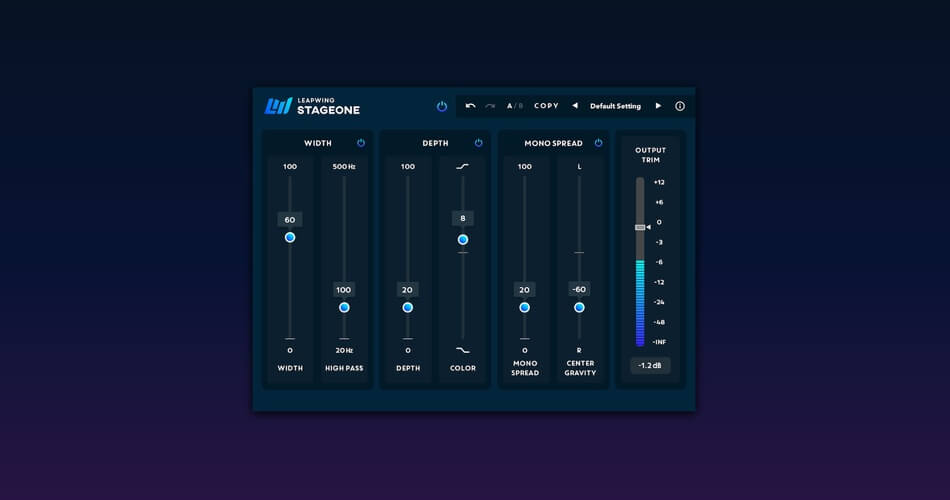This screenshot has width=950, height=500.
Task: Click the COPY button
Action: click(546, 106)
